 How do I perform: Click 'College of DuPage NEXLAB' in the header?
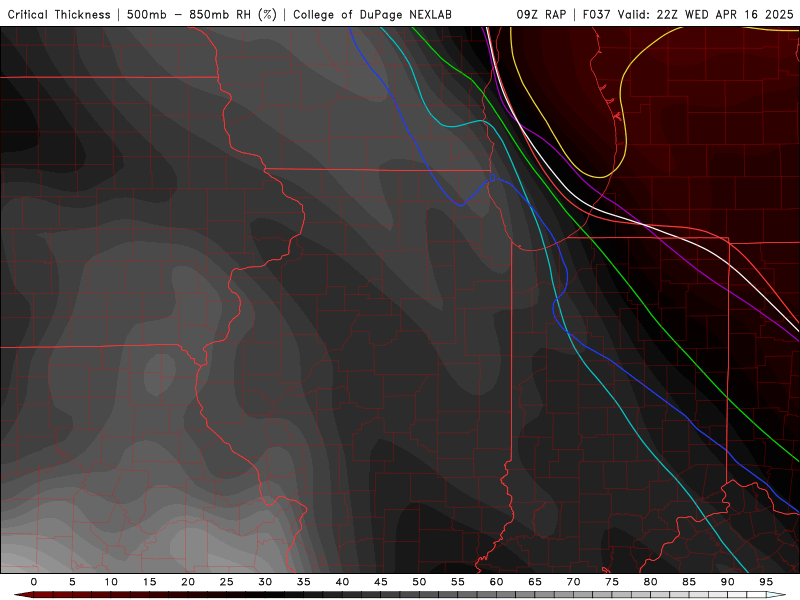(372, 15)
